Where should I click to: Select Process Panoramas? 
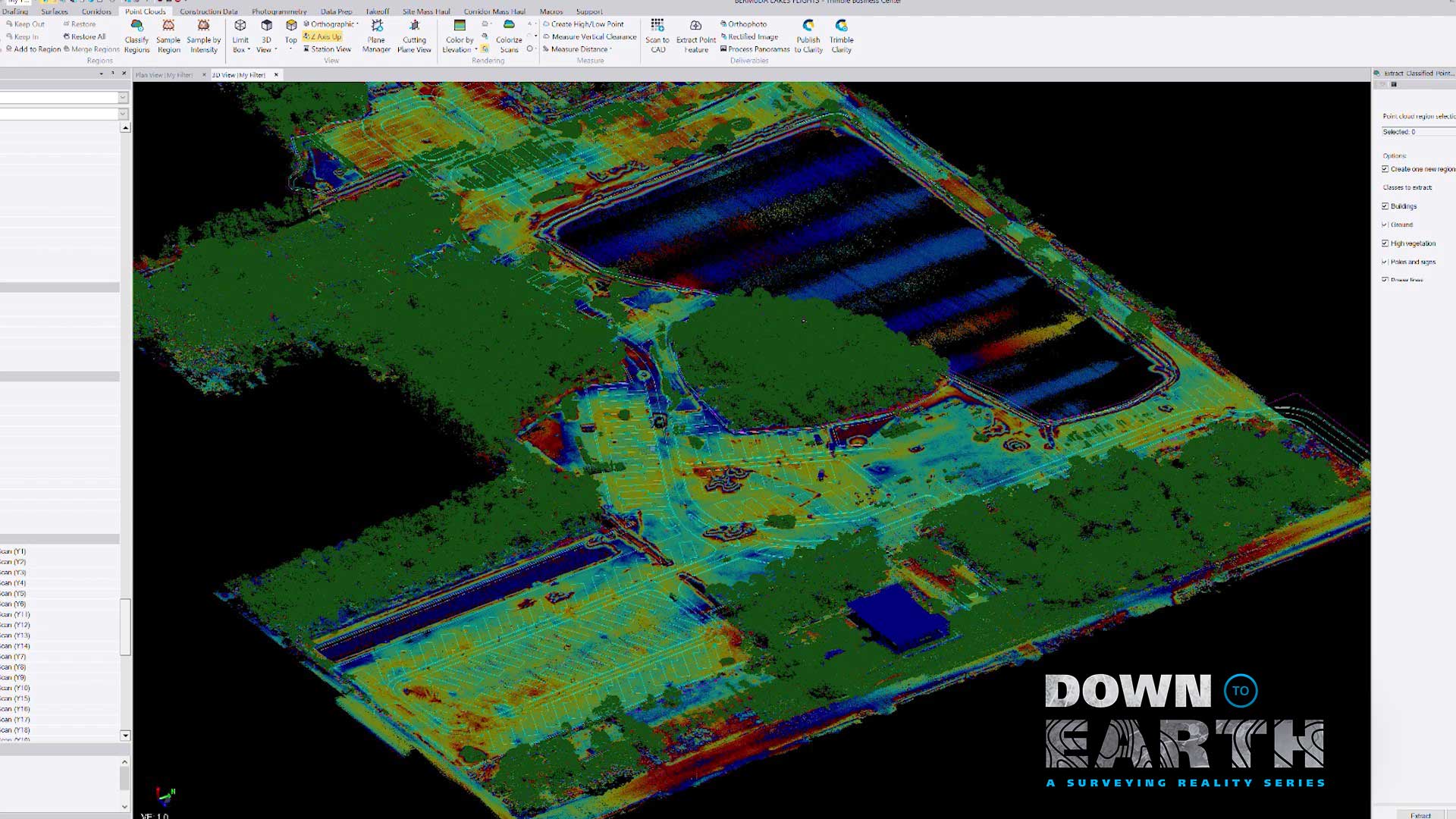click(x=755, y=49)
